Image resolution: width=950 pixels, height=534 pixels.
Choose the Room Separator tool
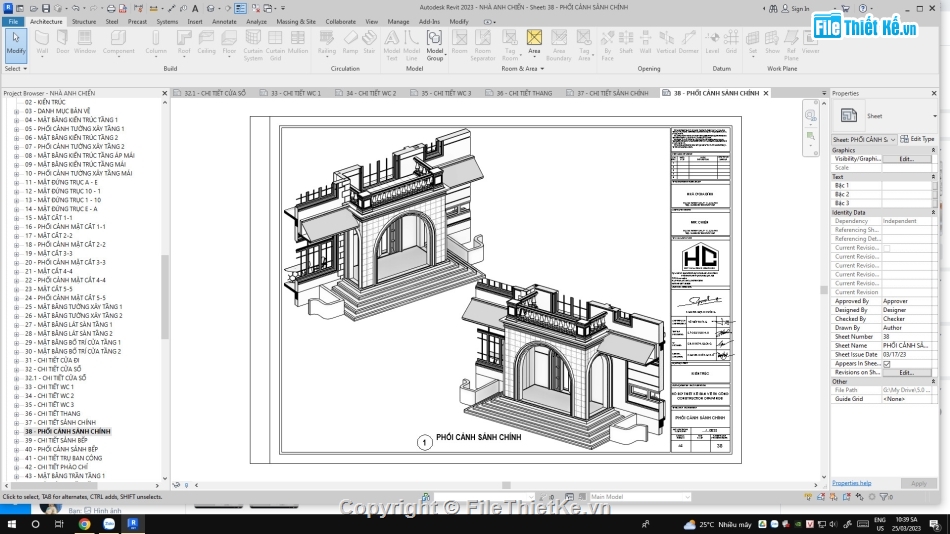483,45
